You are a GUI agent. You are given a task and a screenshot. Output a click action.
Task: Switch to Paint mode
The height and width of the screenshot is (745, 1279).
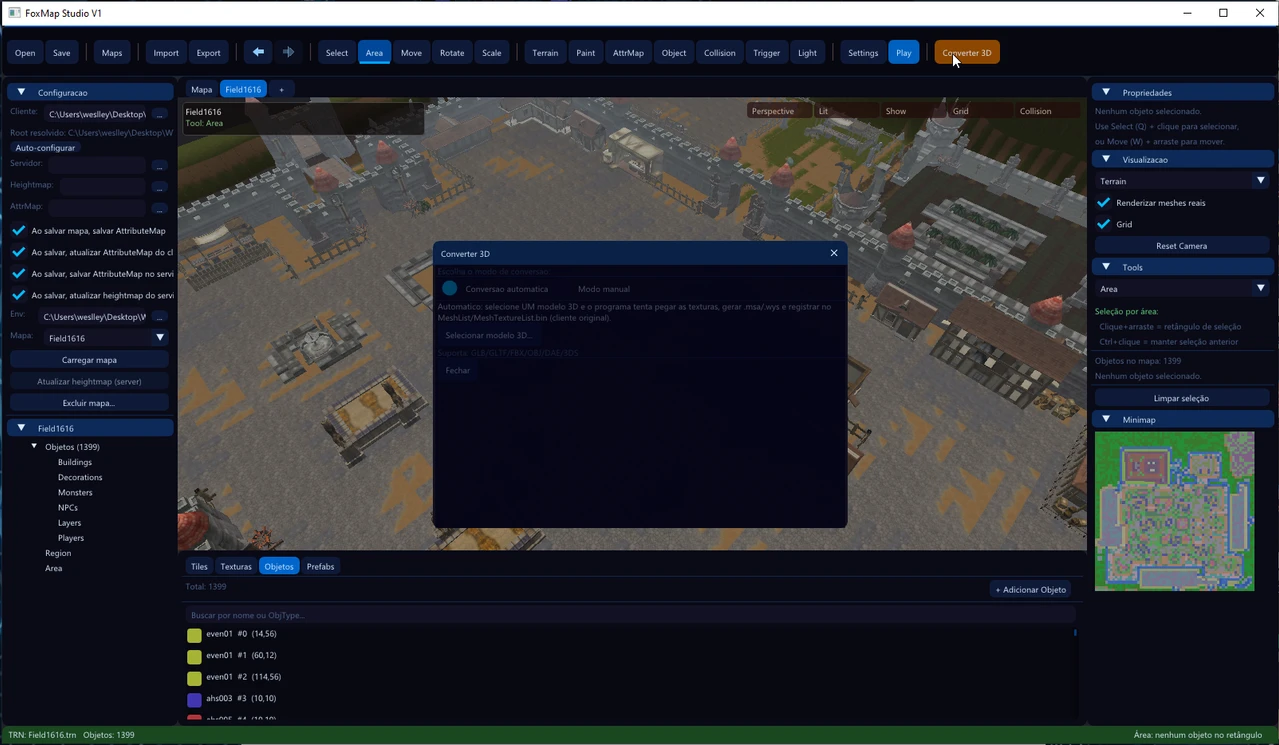(x=586, y=53)
